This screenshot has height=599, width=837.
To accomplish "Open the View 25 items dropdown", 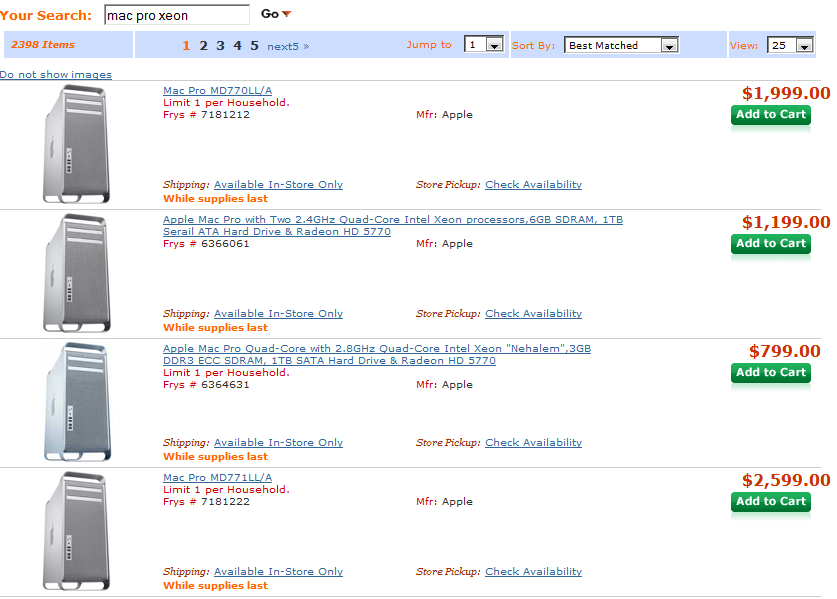I will pos(790,45).
